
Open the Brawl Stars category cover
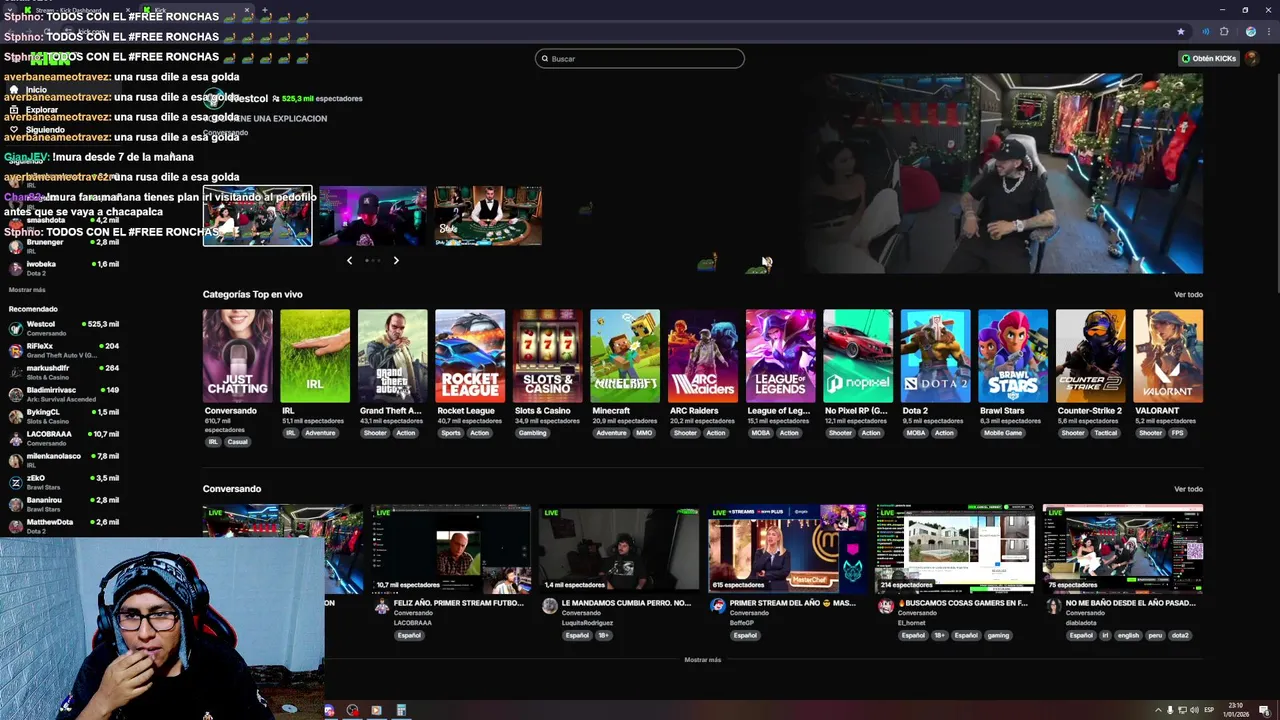pyautogui.click(x=1013, y=356)
